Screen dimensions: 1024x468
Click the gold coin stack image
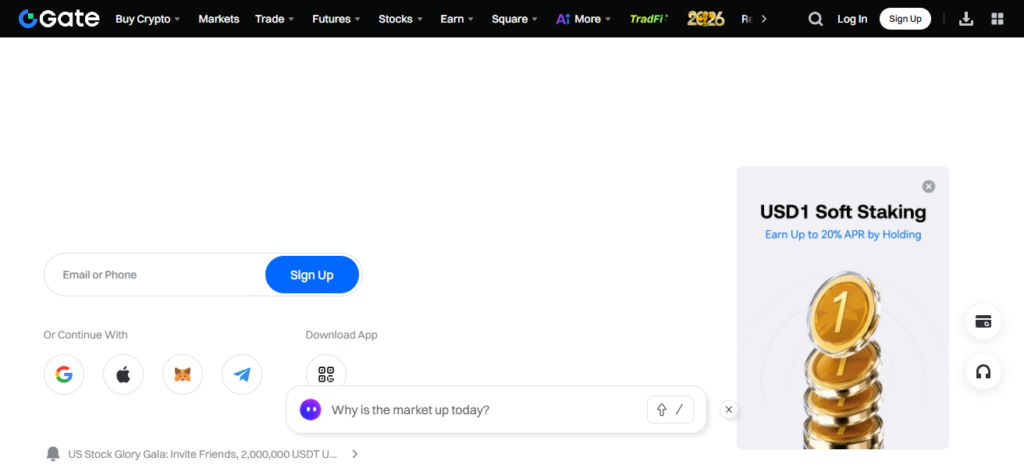pyautogui.click(x=842, y=359)
